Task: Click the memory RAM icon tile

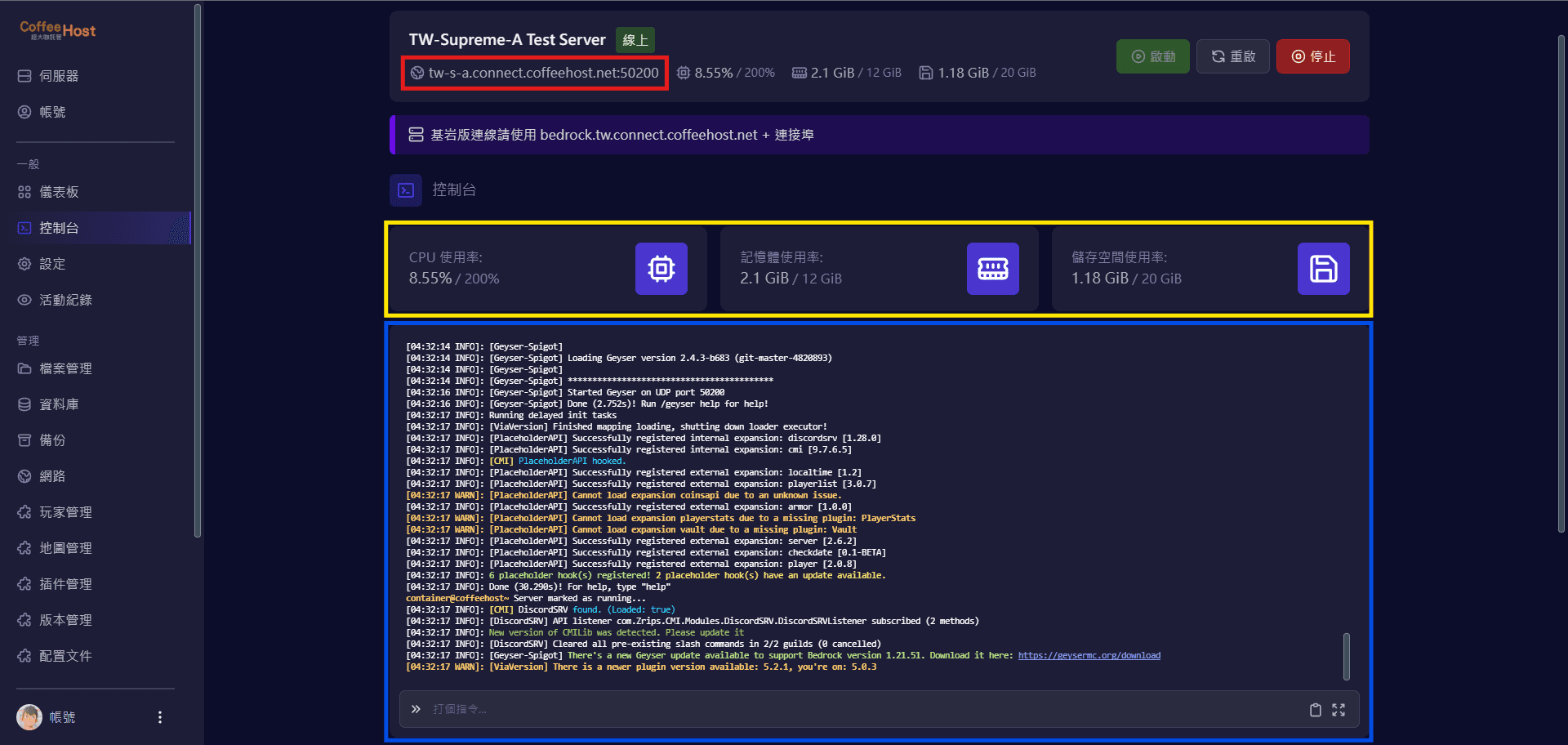Action: click(993, 269)
